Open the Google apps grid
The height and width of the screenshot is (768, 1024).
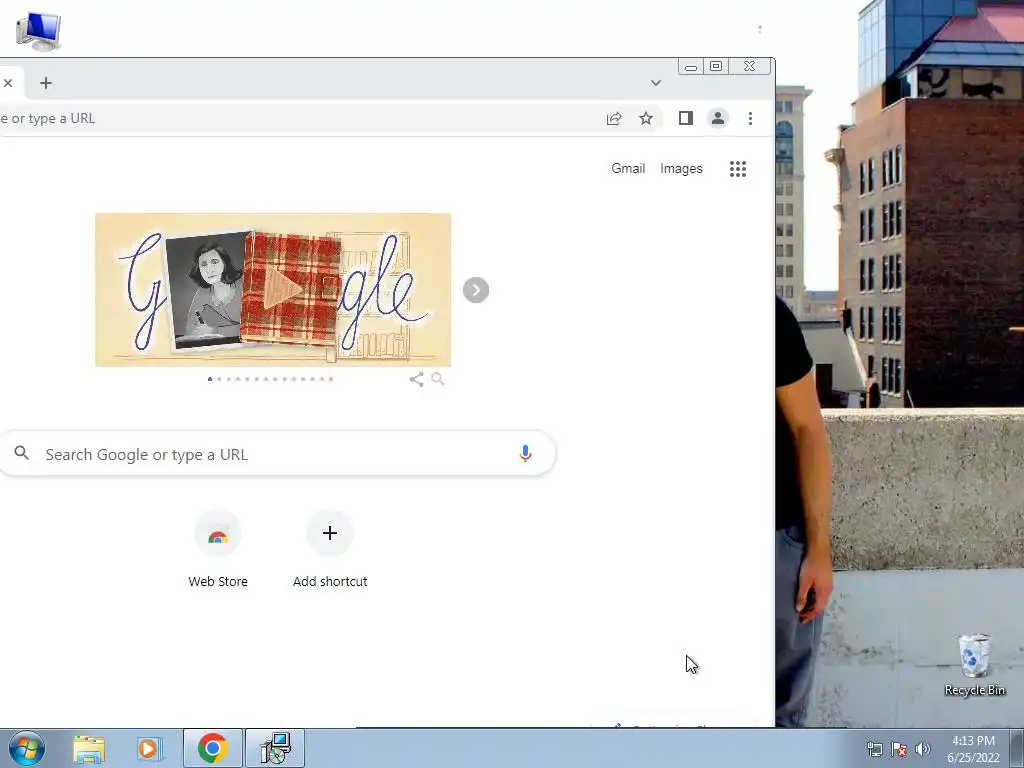pos(738,169)
